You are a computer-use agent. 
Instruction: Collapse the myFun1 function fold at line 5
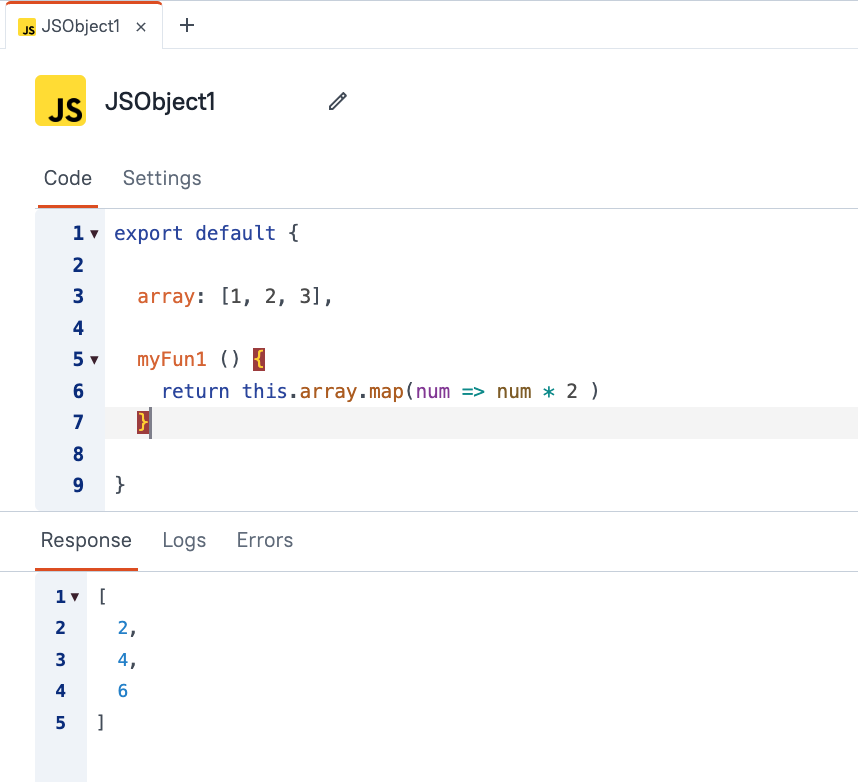[94, 359]
